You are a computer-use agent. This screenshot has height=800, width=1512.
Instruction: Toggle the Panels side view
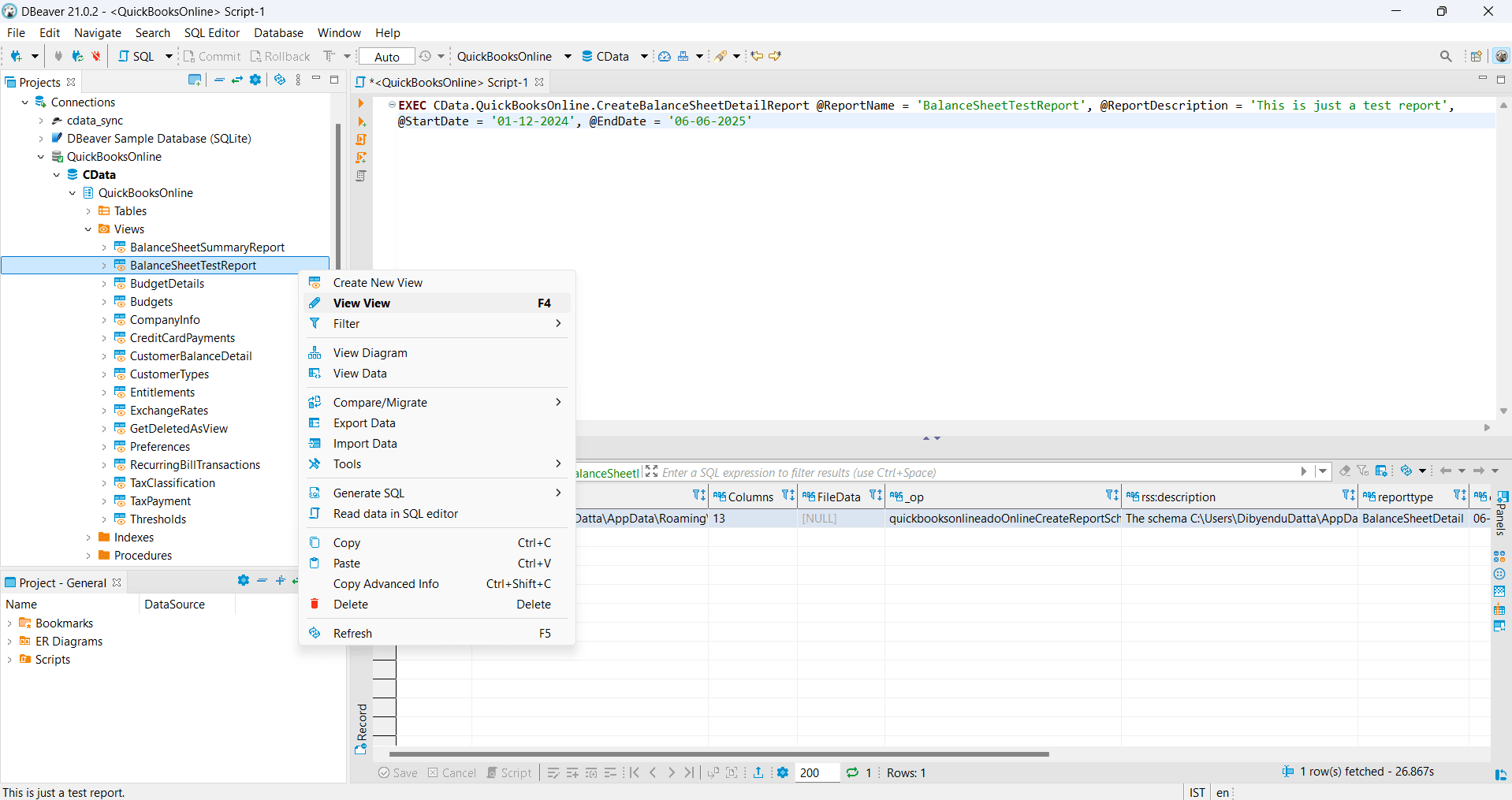[1501, 514]
